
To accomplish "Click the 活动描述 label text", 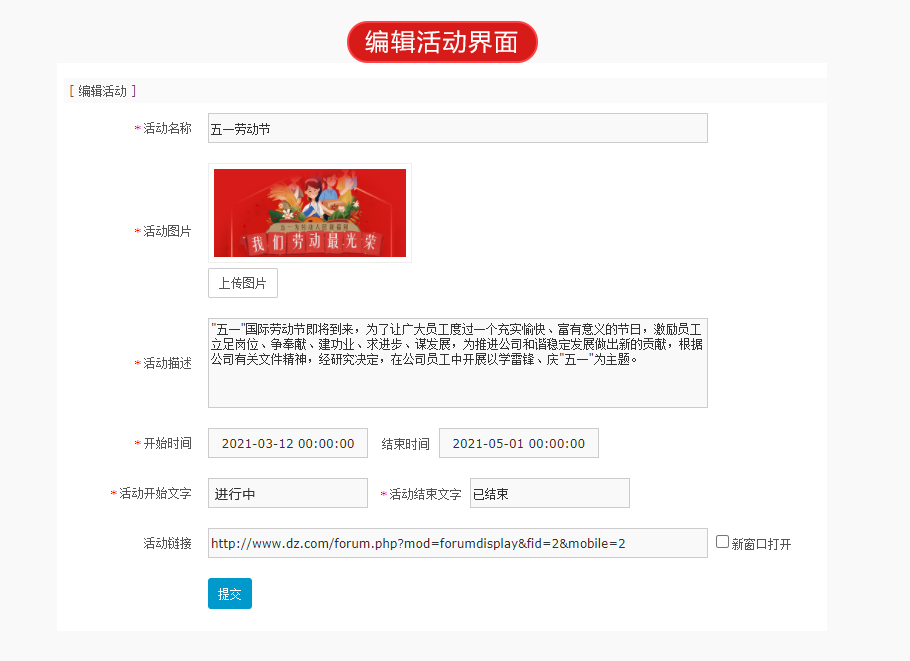I will (x=167, y=363).
